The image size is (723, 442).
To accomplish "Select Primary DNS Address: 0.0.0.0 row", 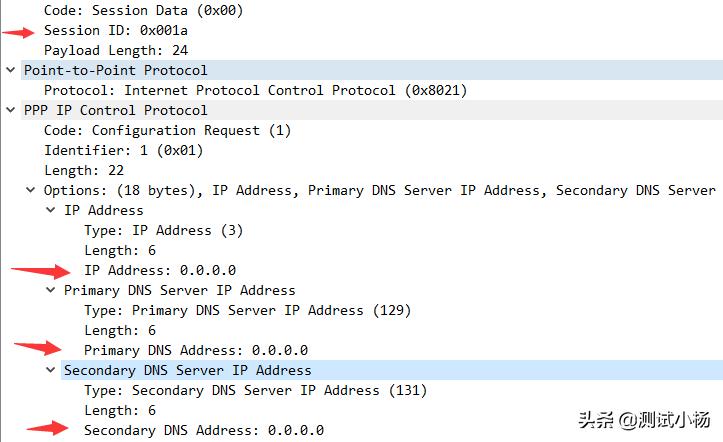I will [196, 350].
